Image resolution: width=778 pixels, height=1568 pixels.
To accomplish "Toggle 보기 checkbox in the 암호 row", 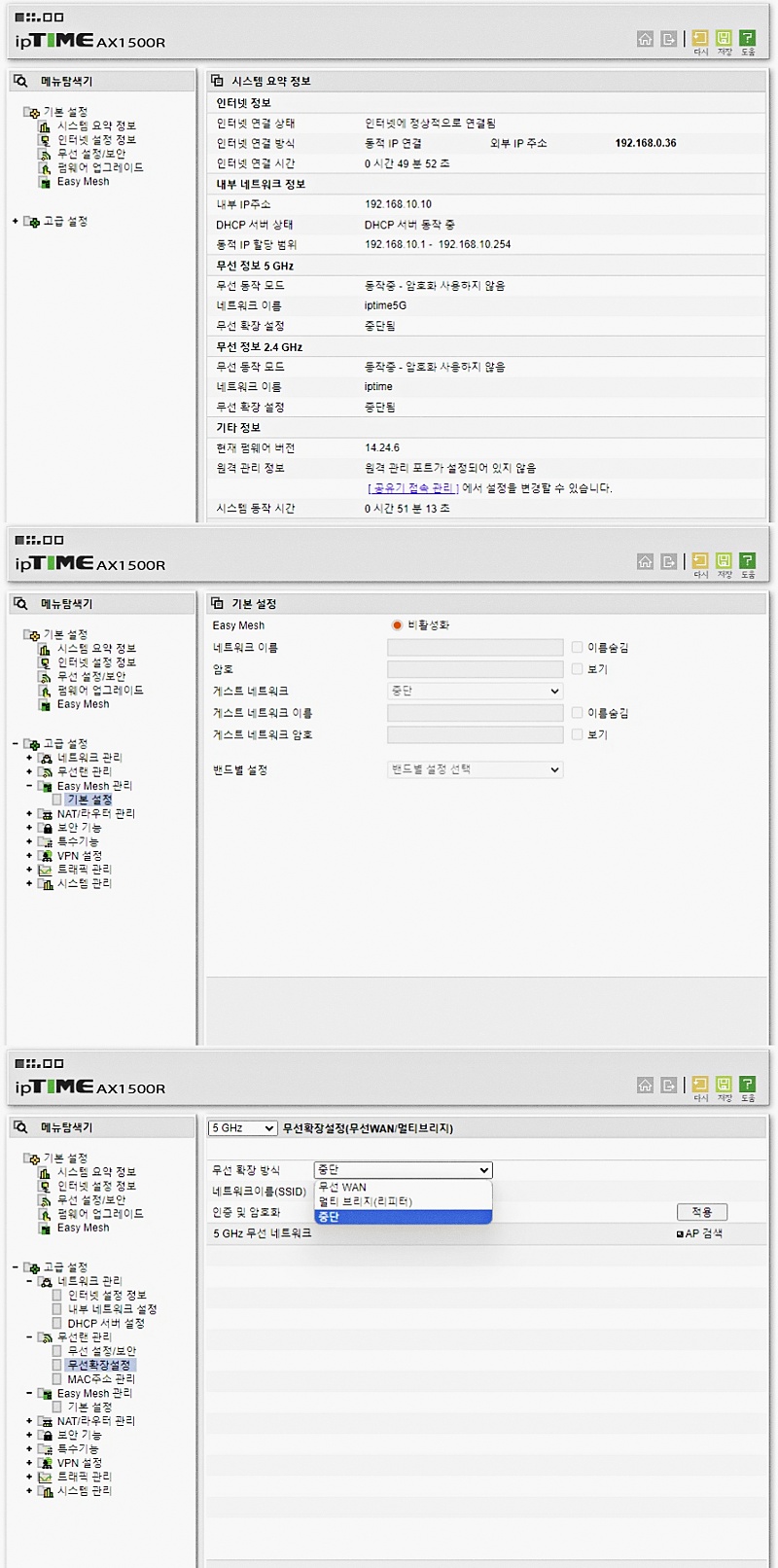I will 578,669.
